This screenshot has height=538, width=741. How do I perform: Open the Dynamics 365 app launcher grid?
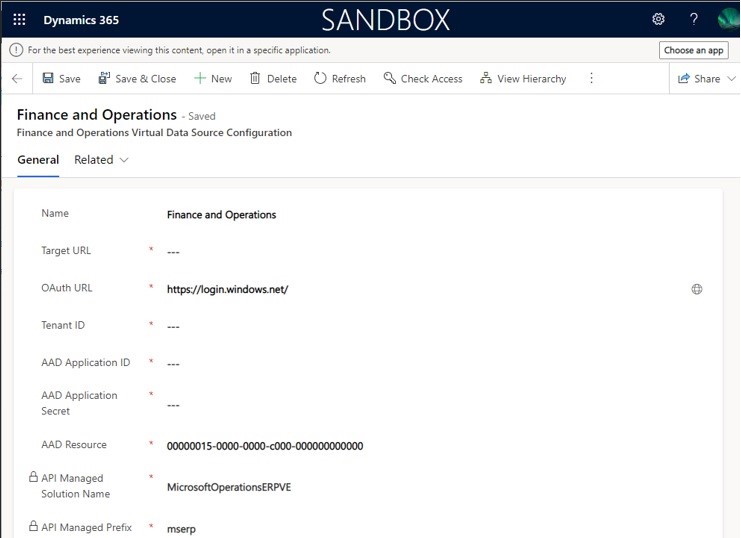point(19,19)
